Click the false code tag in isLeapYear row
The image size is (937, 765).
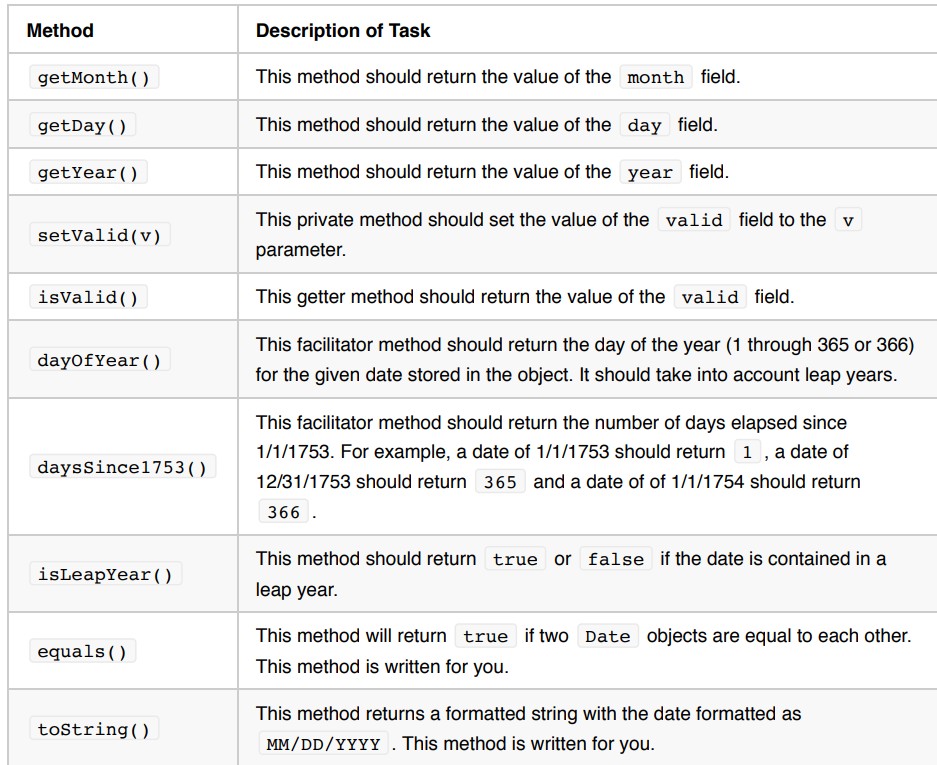[616, 559]
